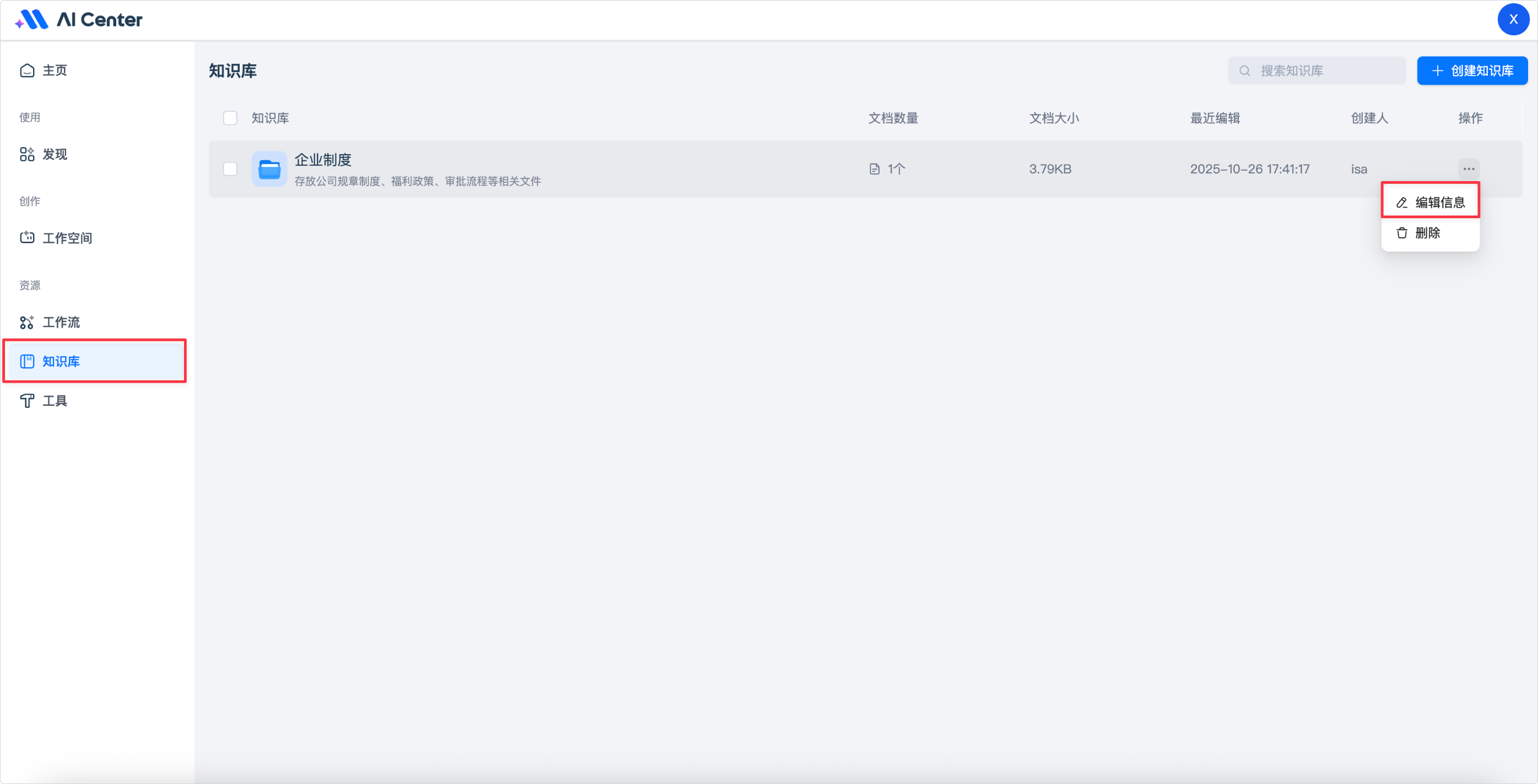Select 知识库 in the sidebar
1538x784 pixels.
pyautogui.click(x=61, y=362)
